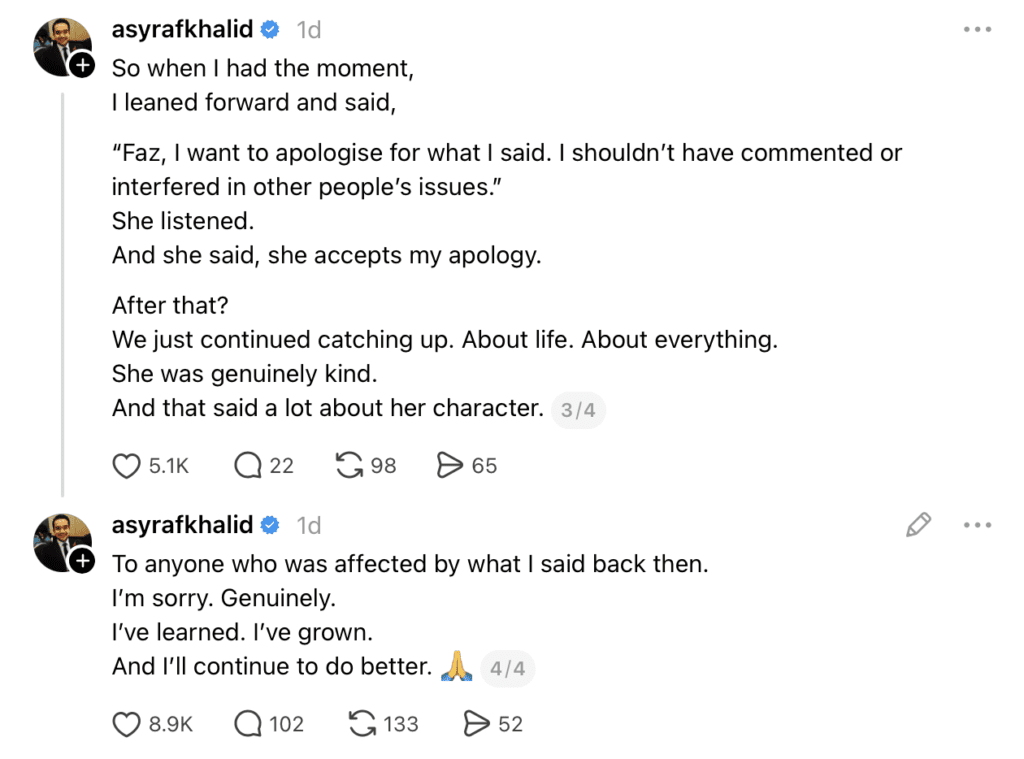Repost the post with 98 reposts

pos(349,465)
